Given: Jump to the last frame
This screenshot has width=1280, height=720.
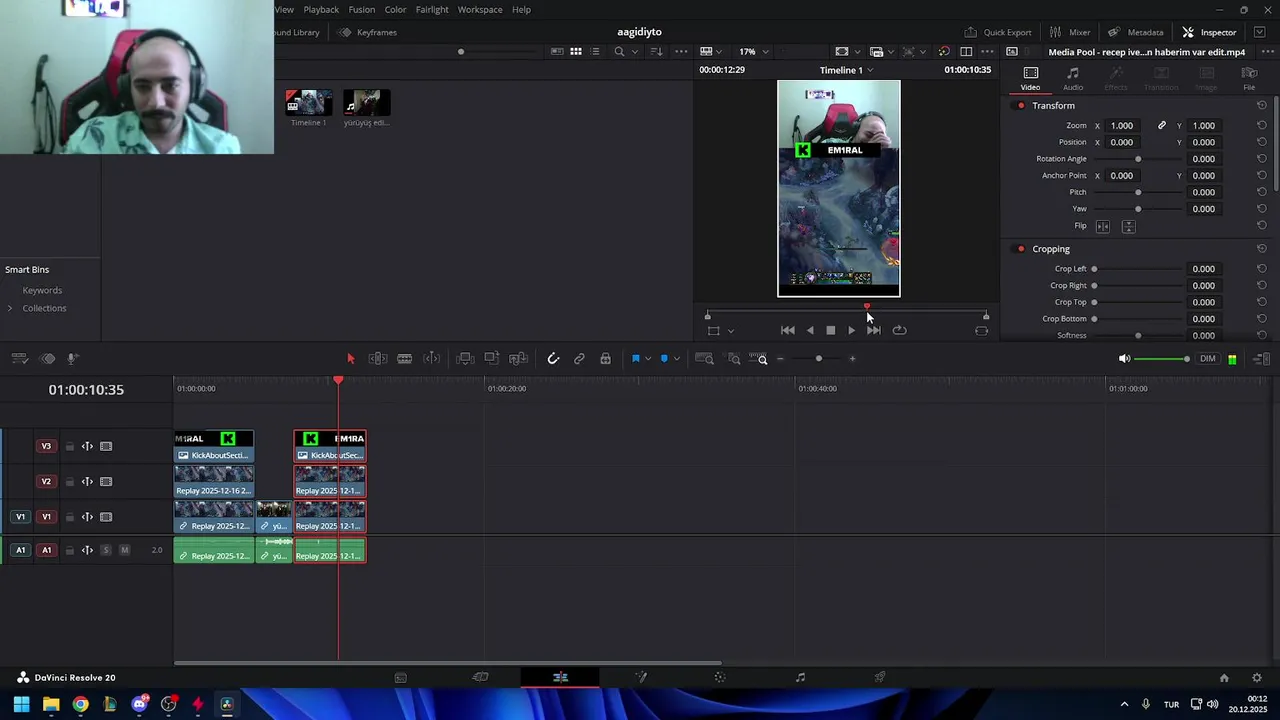Looking at the screenshot, I should (x=874, y=330).
